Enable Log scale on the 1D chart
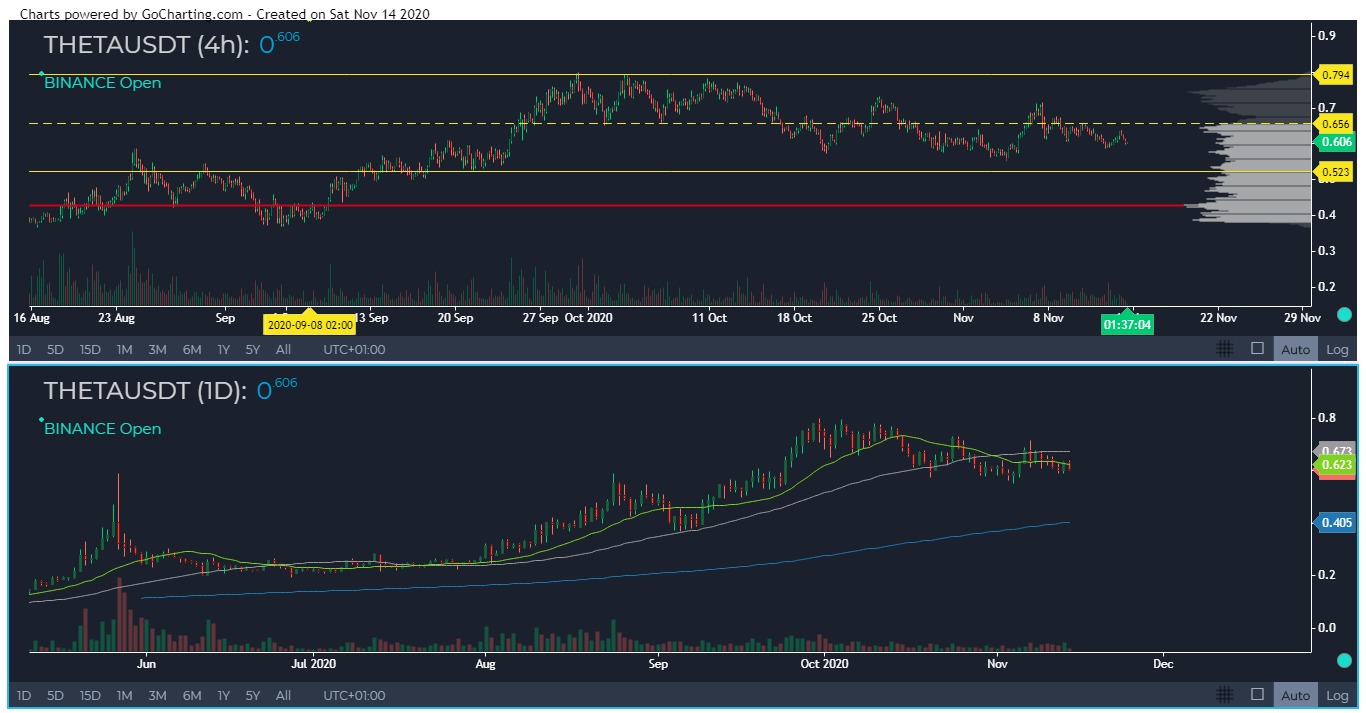This screenshot has height=713, width=1366. pos(1337,695)
